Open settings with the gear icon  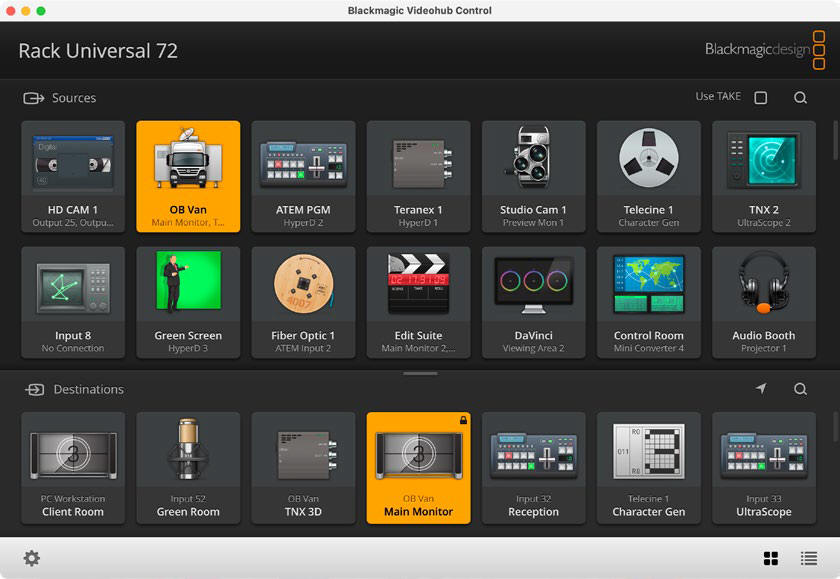pyautogui.click(x=32, y=558)
